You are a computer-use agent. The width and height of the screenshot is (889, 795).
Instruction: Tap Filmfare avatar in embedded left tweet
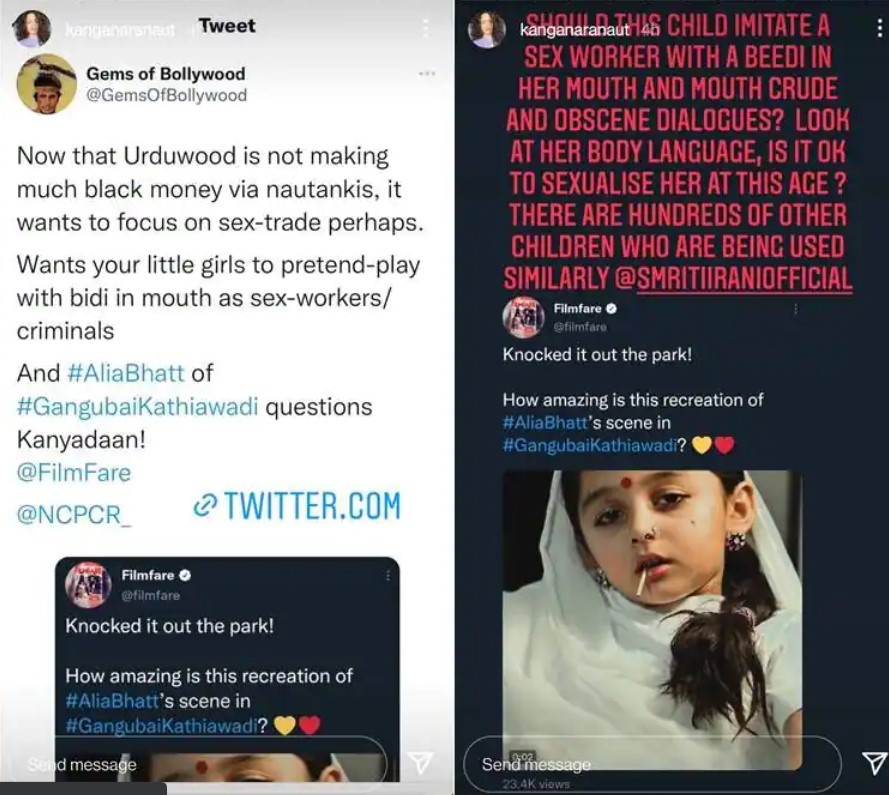[x=88, y=585]
